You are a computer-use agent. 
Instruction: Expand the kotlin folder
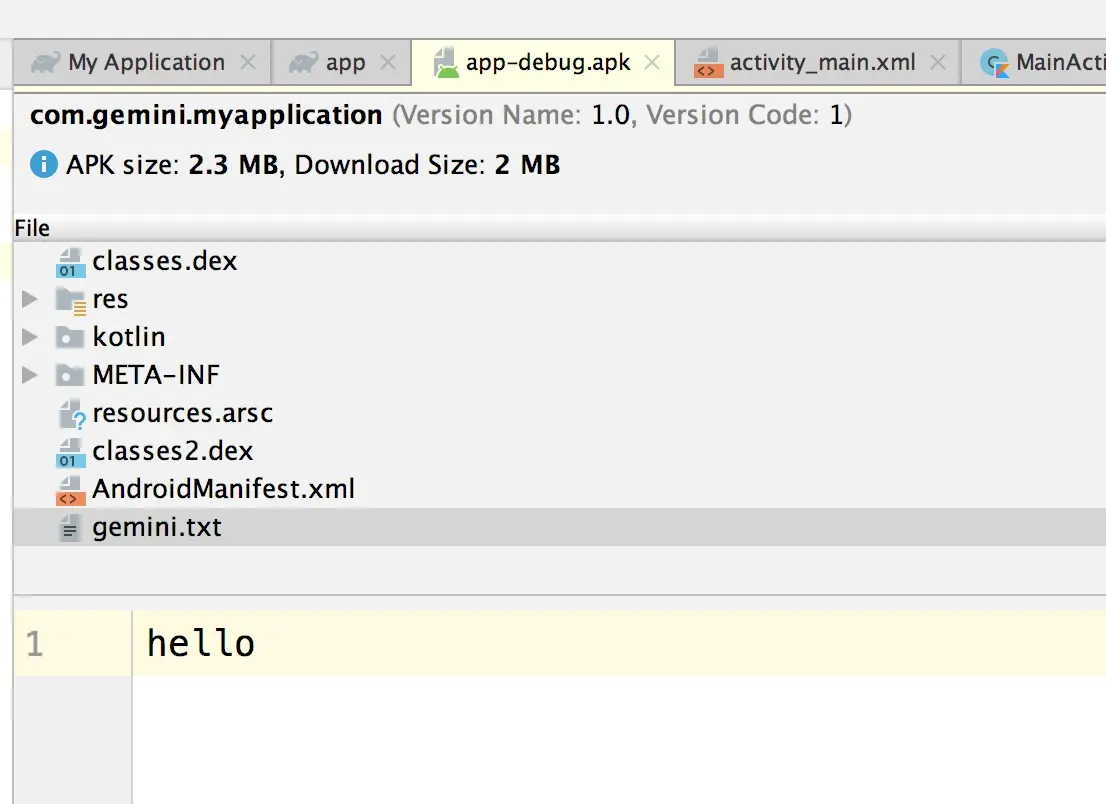point(30,337)
